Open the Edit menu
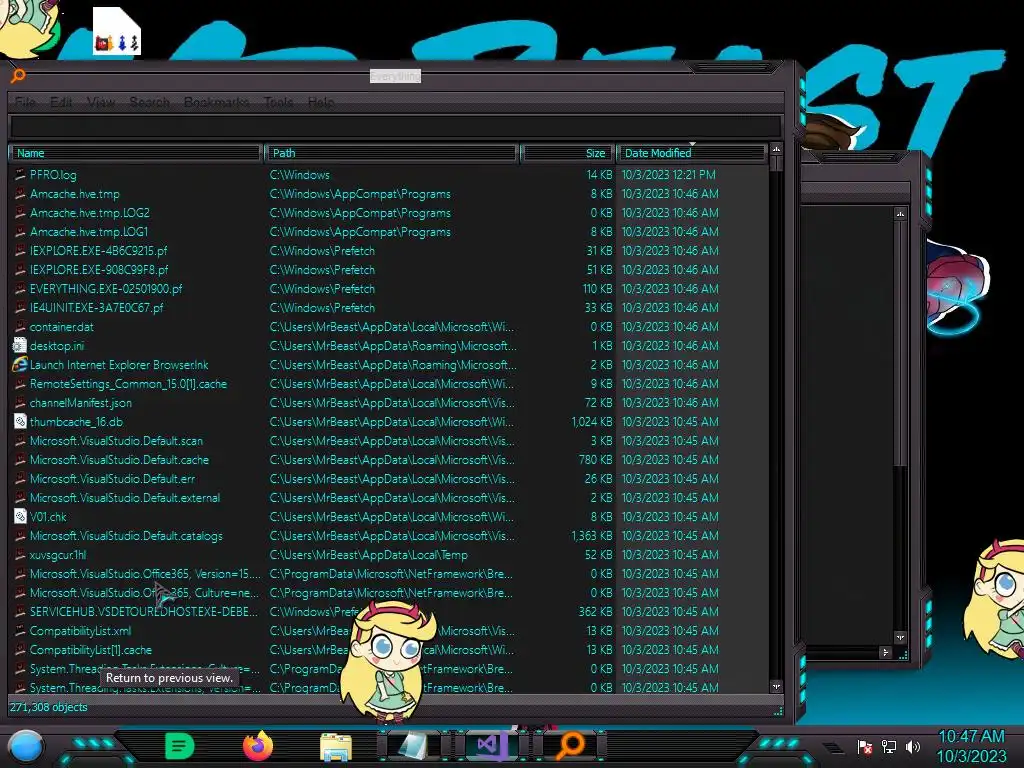1024x768 pixels. [x=61, y=103]
